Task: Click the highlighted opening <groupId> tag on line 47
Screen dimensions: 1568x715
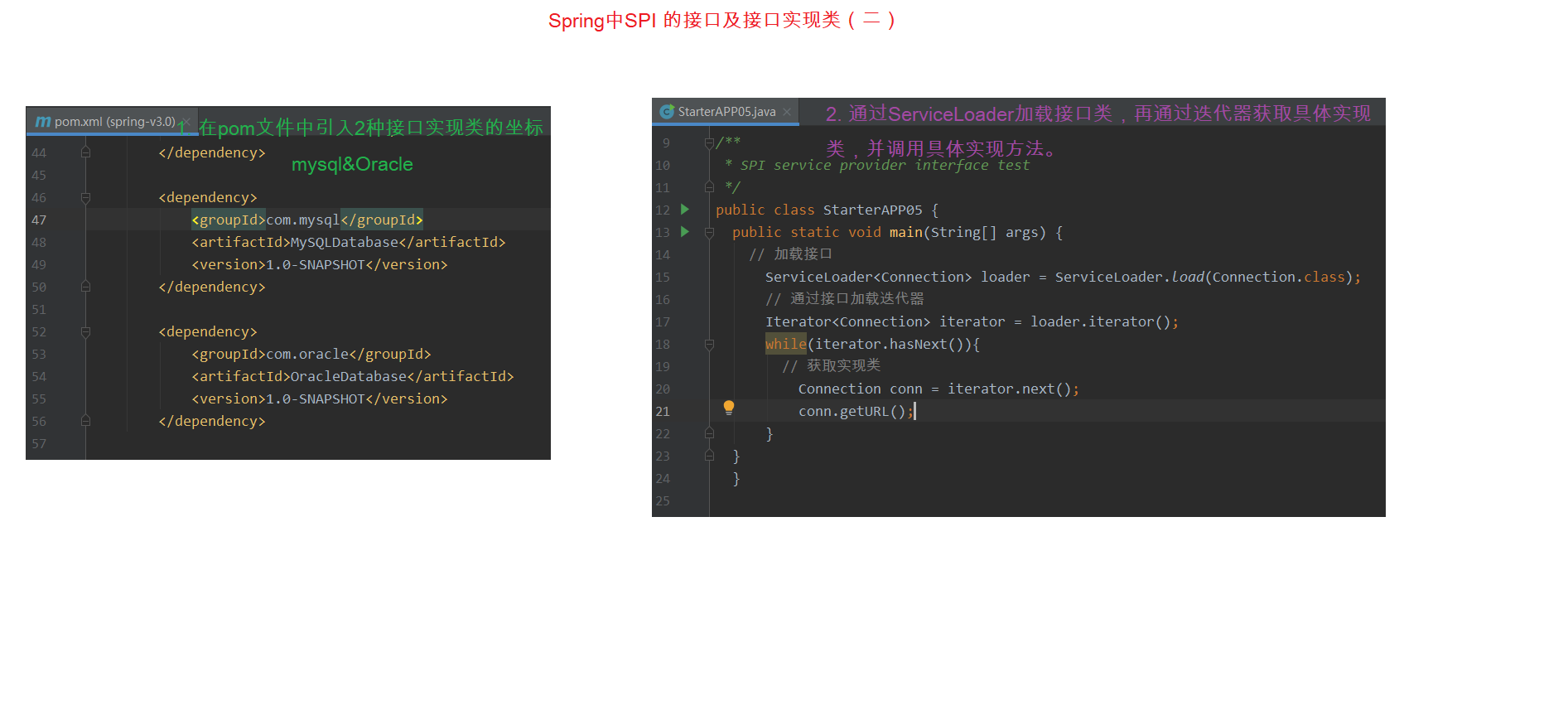Action: [229, 220]
